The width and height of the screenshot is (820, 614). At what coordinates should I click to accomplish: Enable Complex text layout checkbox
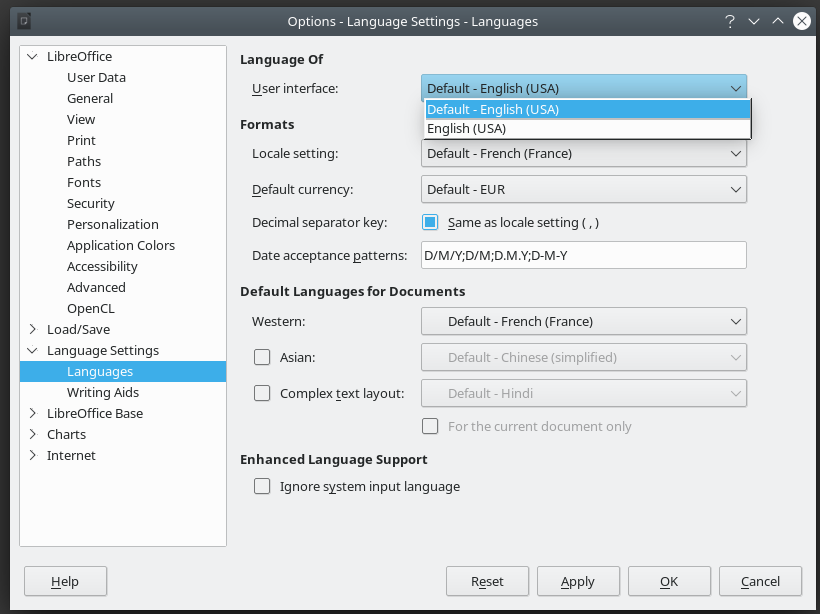(x=262, y=393)
